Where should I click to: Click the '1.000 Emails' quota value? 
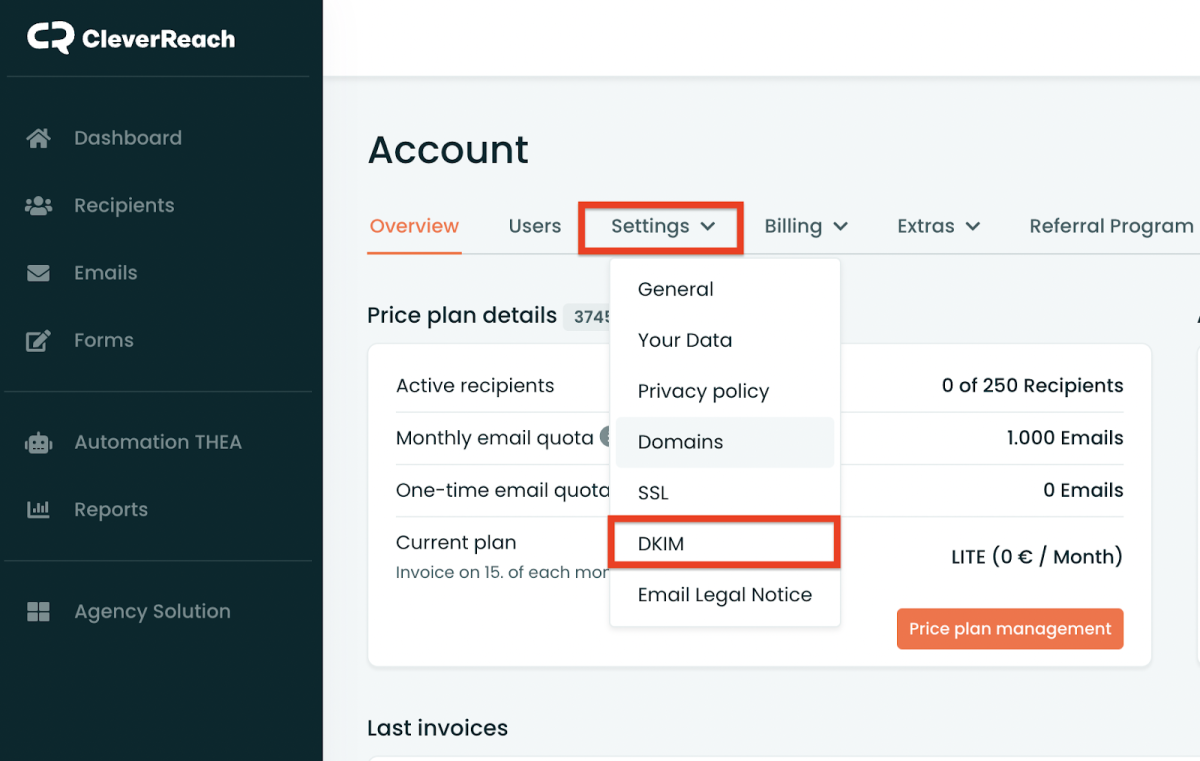point(1065,438)
